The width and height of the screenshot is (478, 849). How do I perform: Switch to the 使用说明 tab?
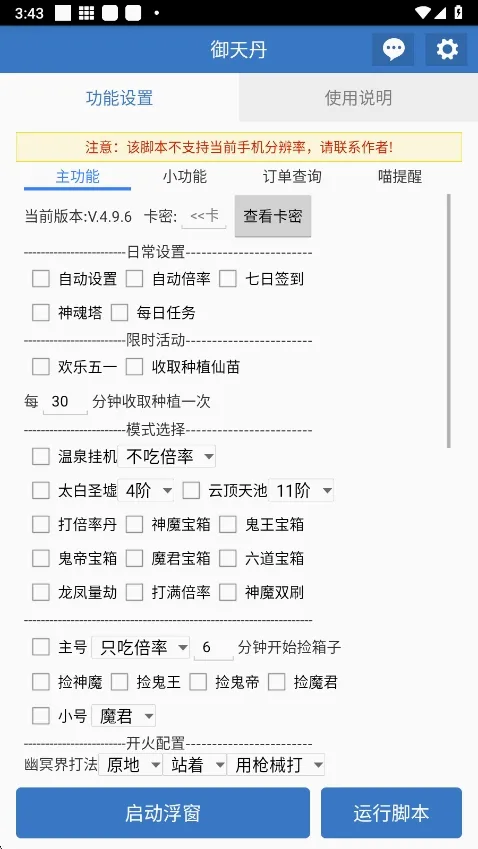coord(358,98)
